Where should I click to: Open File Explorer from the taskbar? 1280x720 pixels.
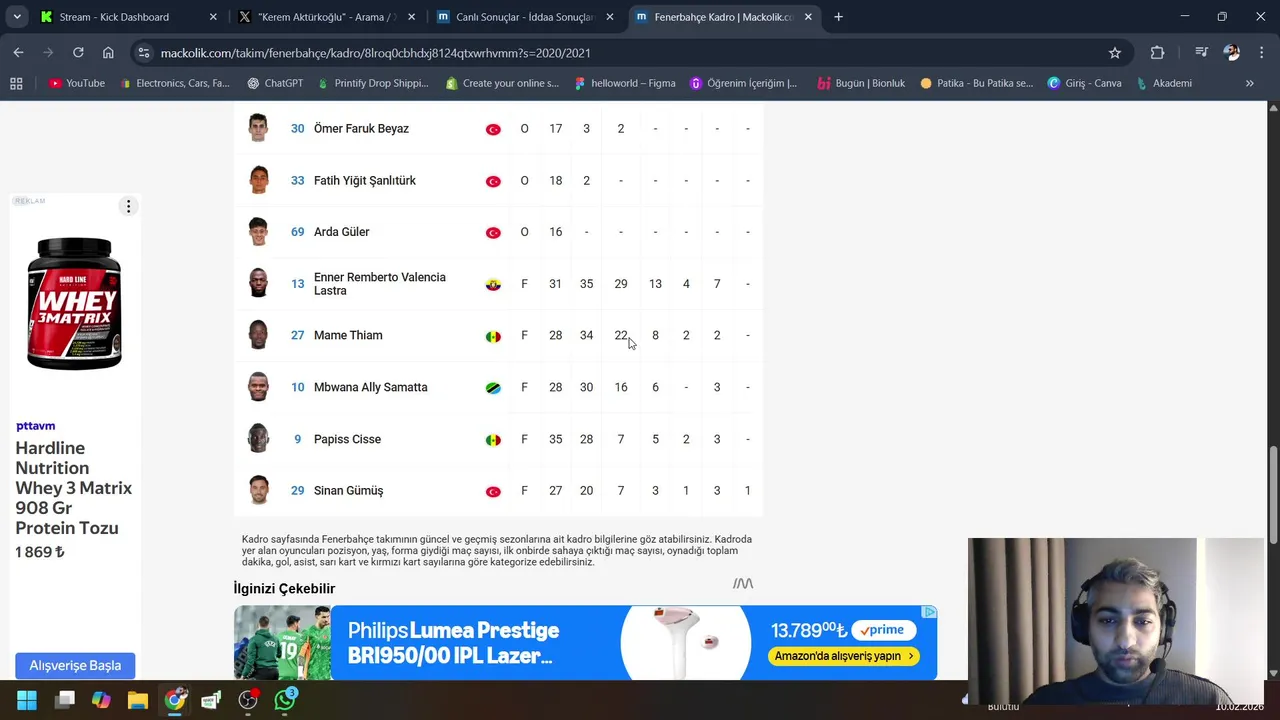pos(138,700)
